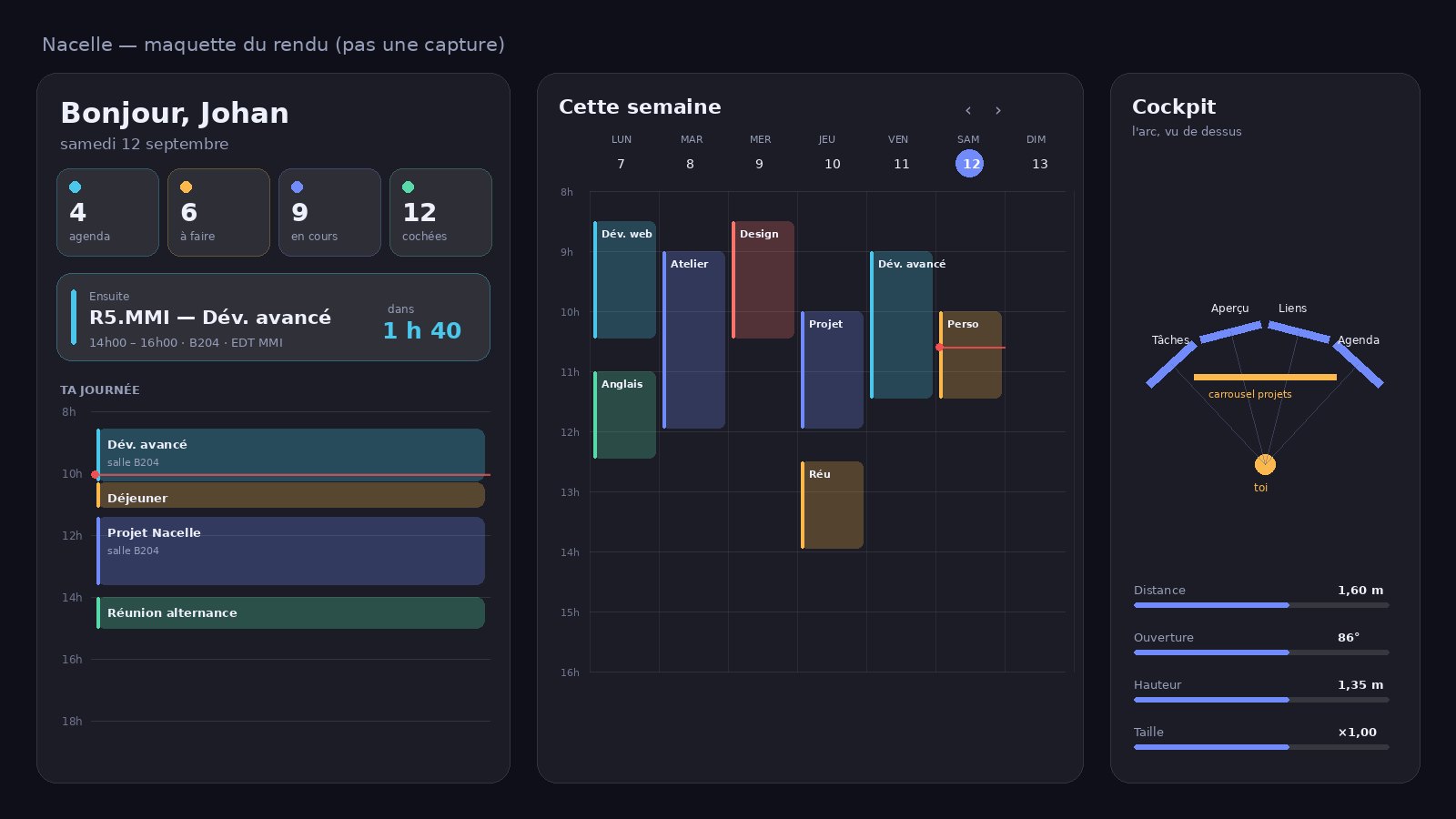The image size is (1456, 819).
Task: Go to previous week with left chevron
Action: click(x=968, y=110)
